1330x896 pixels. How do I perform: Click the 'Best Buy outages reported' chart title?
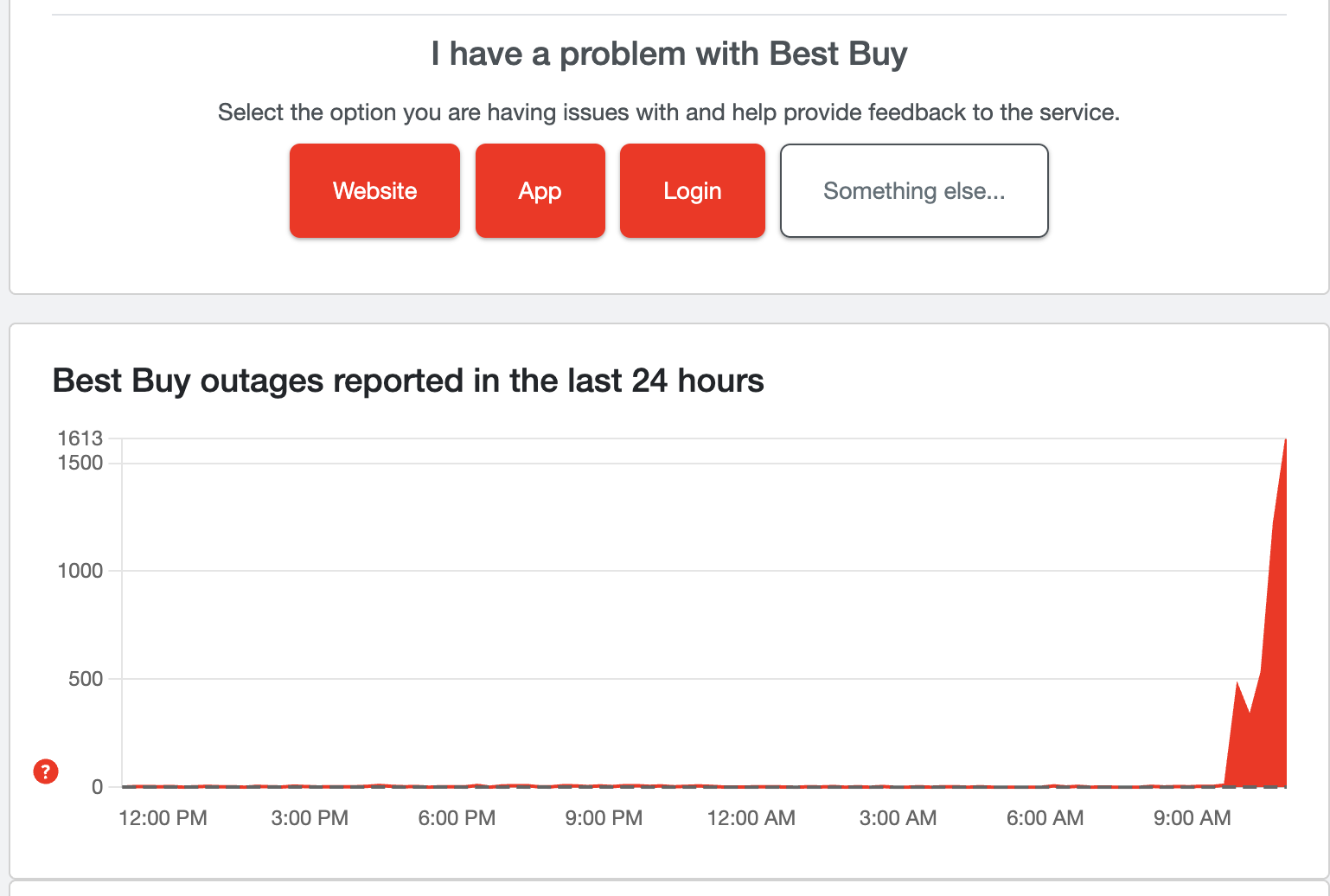pyautogui.click(x=408, y=381)
